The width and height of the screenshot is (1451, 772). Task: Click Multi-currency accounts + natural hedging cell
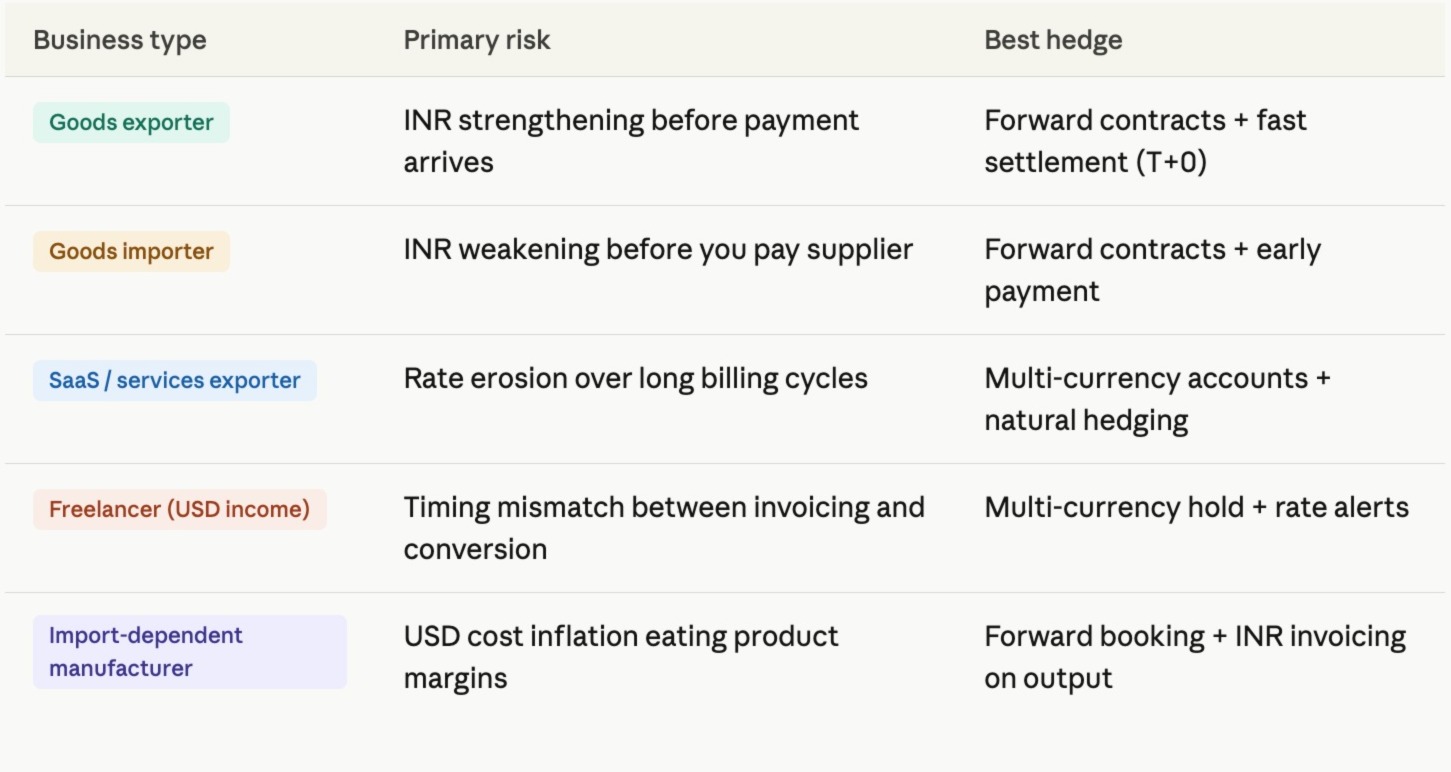[x=1157, y=399]
